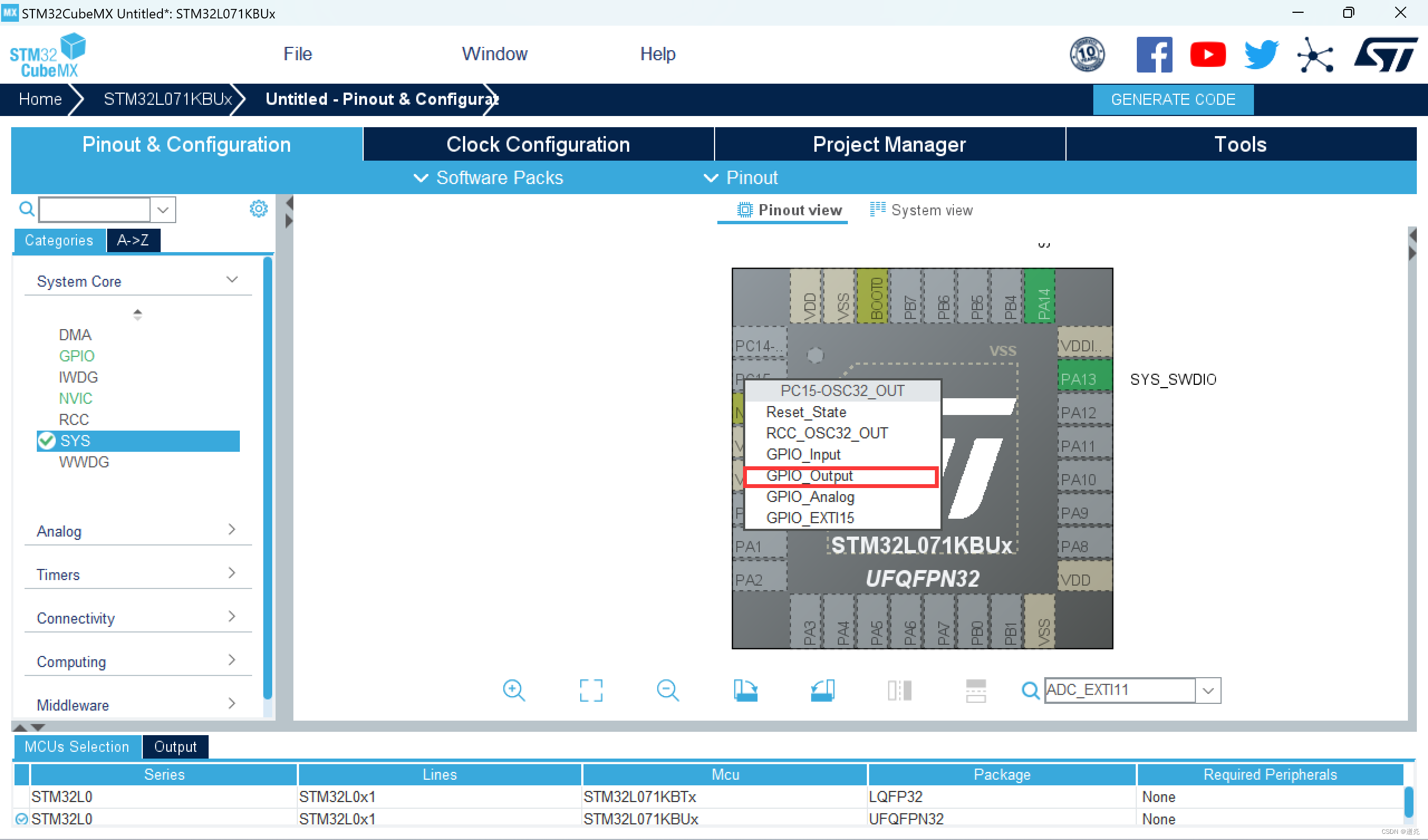Rotate the chip counter-clockwise
1428x840 pixels.
pos(822,690)
